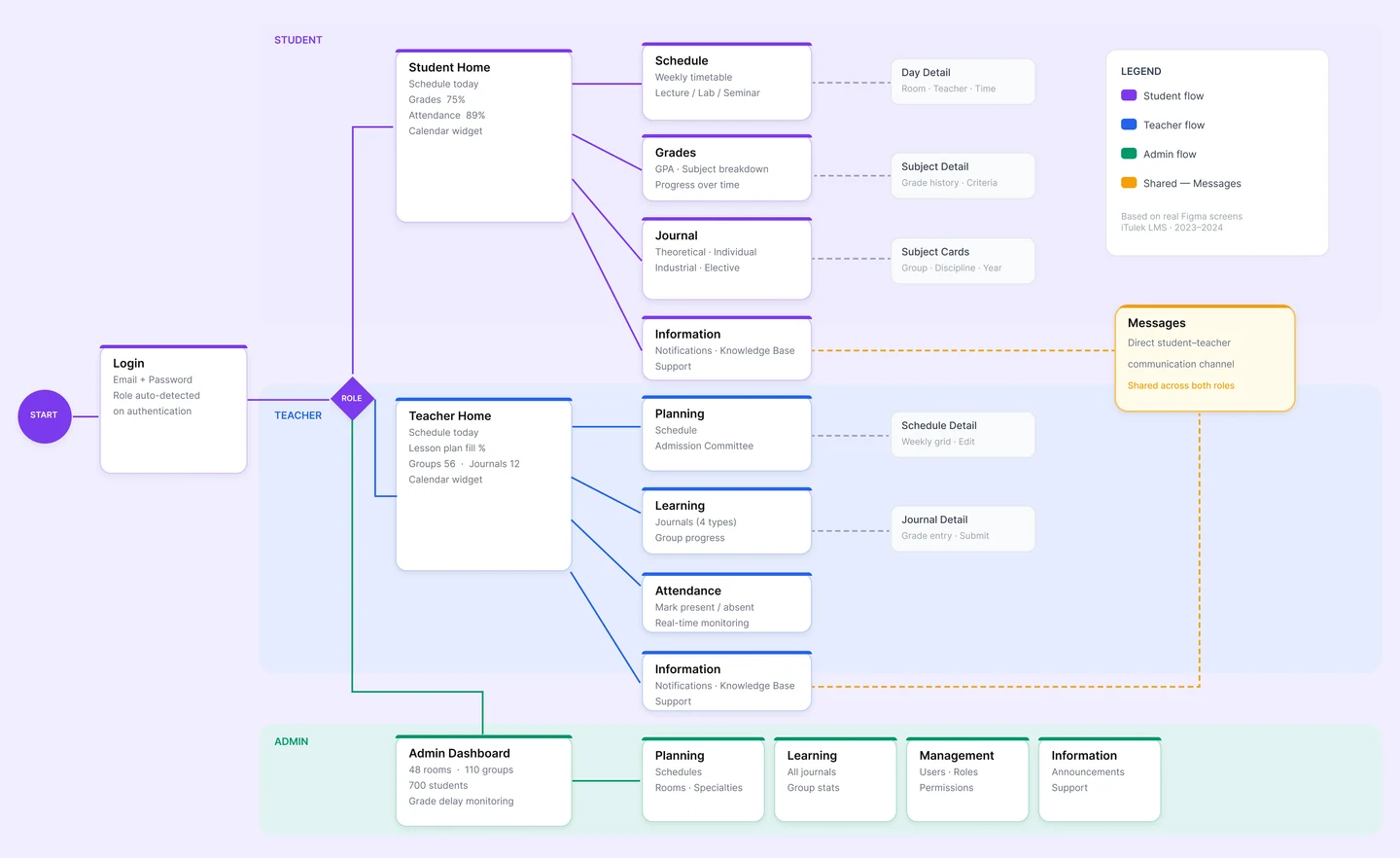Select the TEACHER section label
Viewport: 1400px width, 858px height.
[x=297, y=415]
